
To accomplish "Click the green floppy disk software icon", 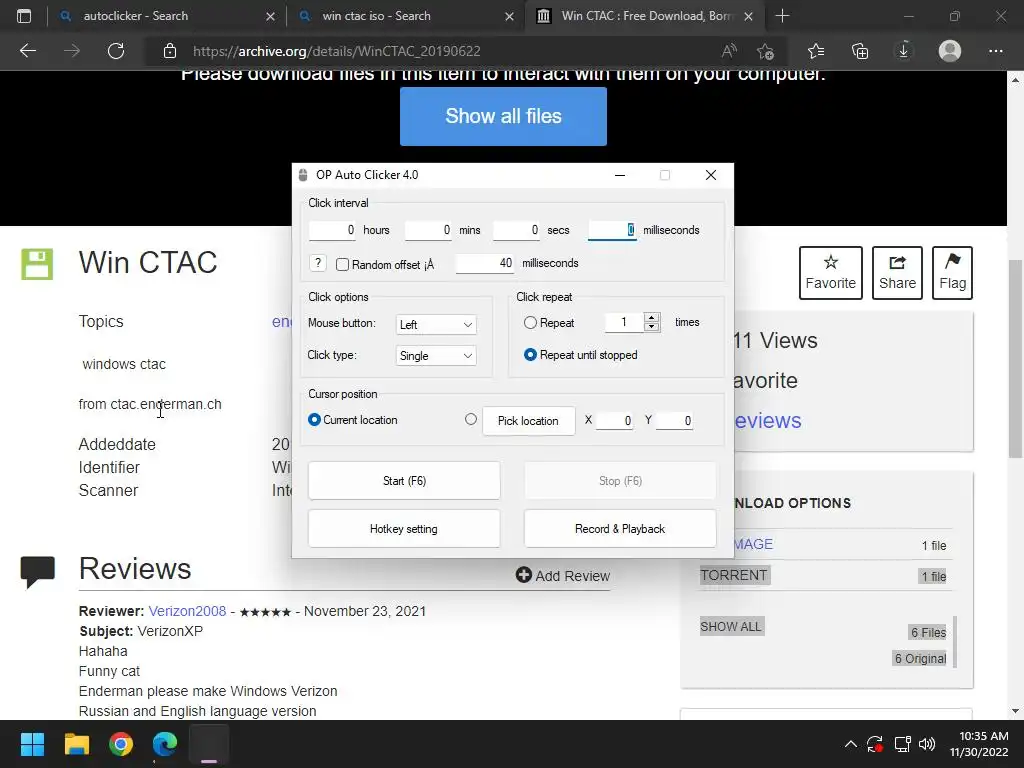I will pos(37,264).
